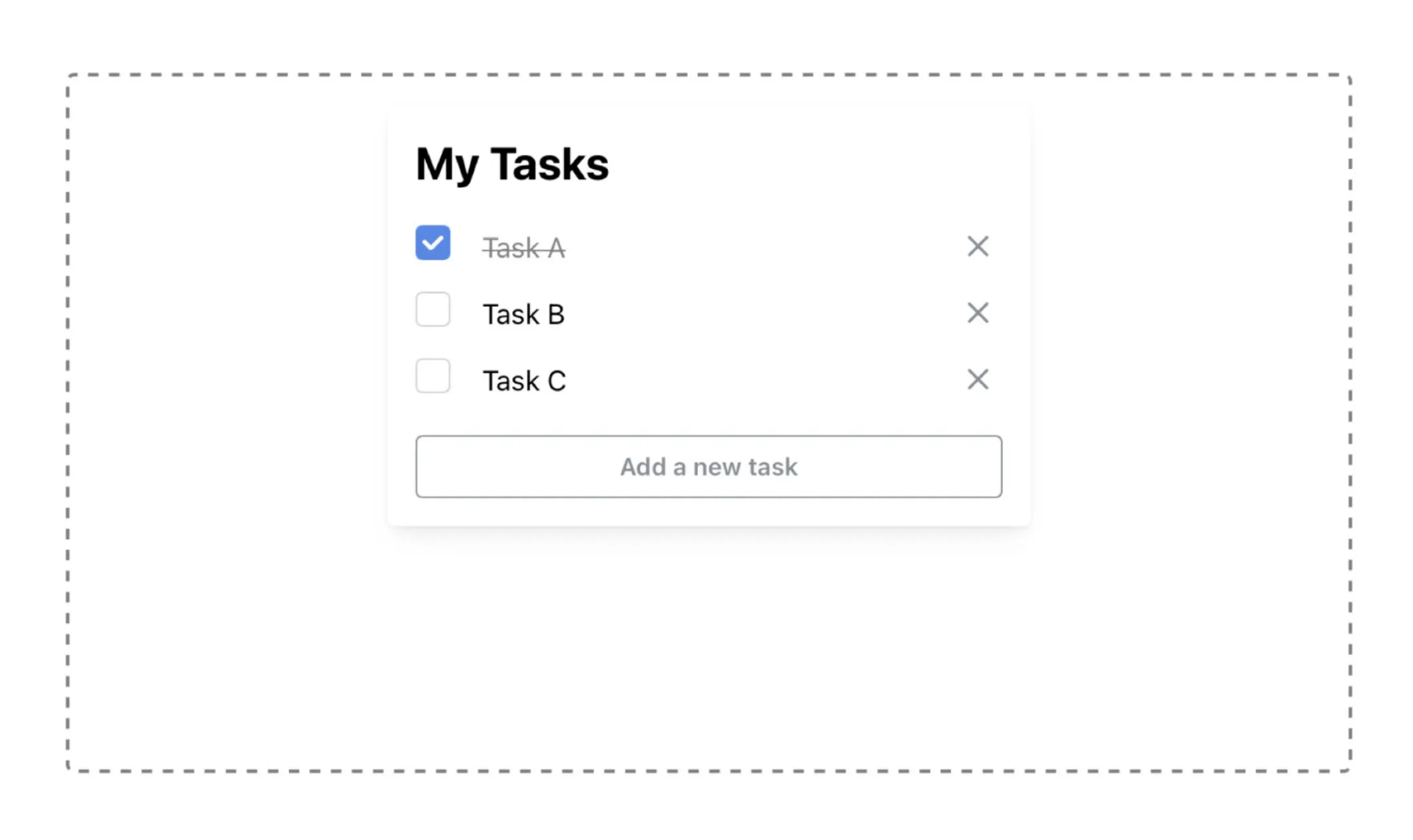Click the delete cross beside completed Task A

coord(978,246)
